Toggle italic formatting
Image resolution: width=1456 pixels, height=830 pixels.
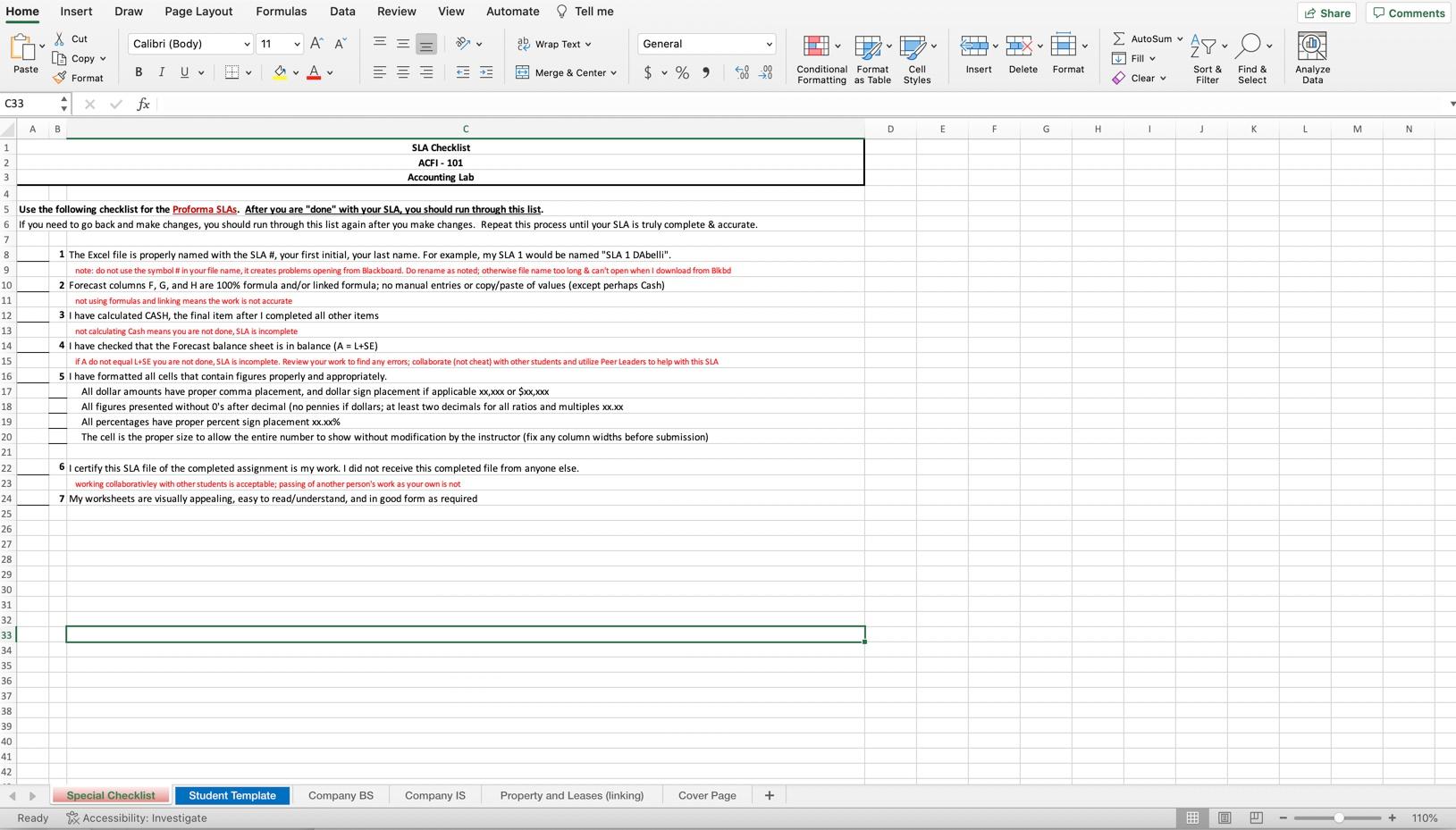[x=162, y=72]
